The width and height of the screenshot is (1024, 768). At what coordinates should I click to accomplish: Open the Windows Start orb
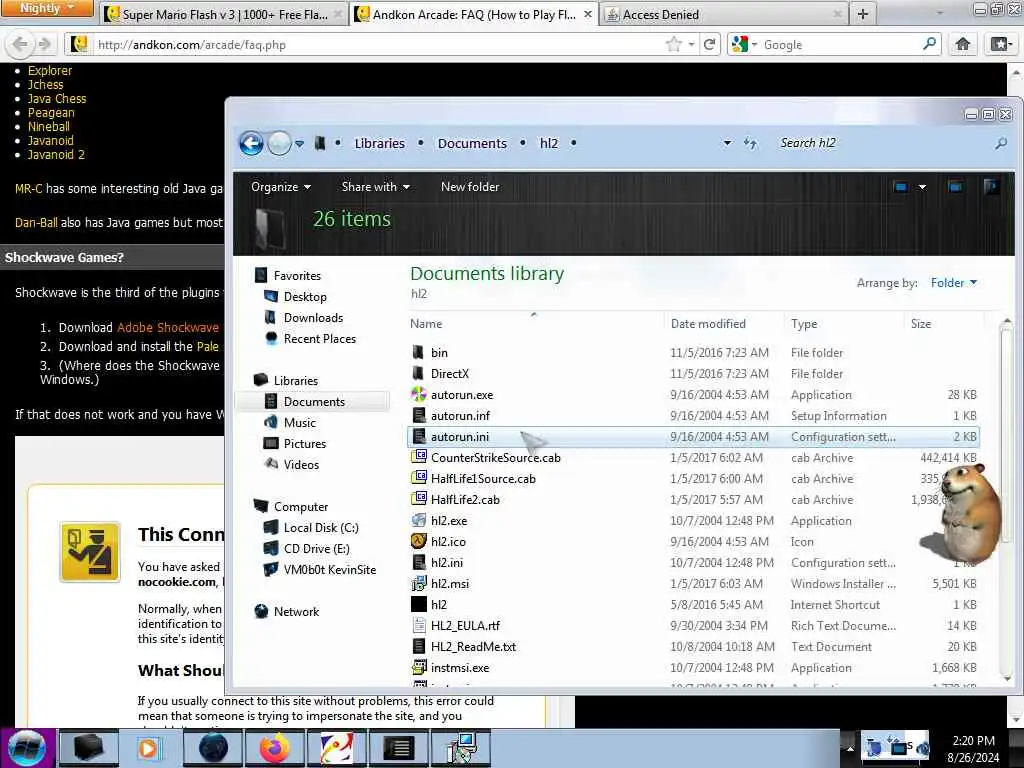pyautogui.click(x=27, y=748)
